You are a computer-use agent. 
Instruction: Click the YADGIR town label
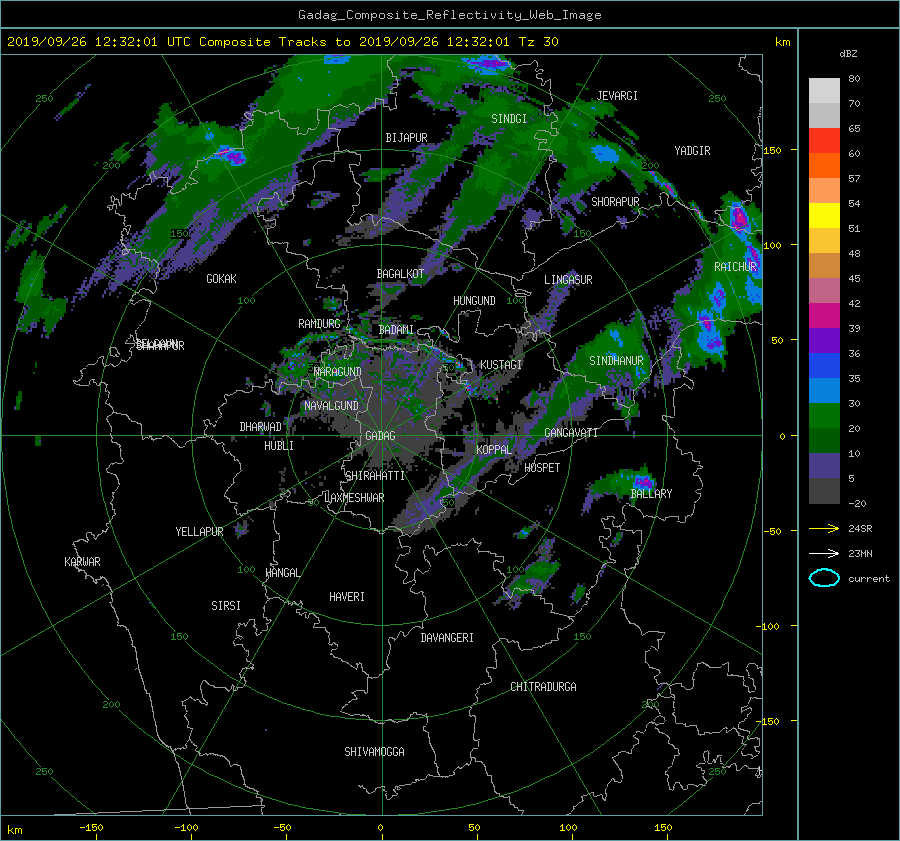tap(692, 150)
